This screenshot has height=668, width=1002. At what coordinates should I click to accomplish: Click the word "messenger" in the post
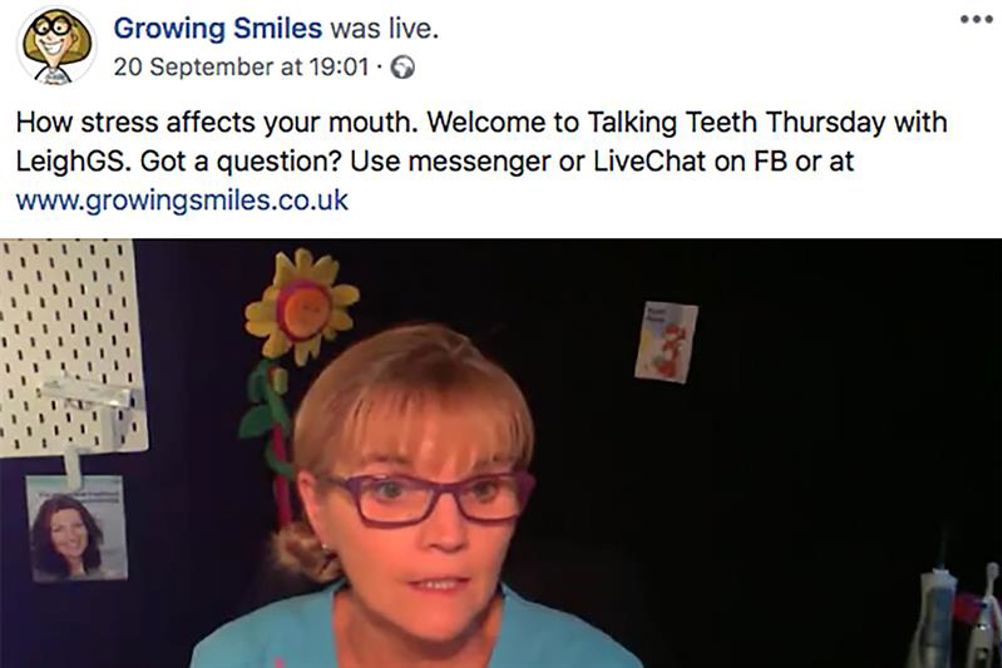click(x=479, y=162)
